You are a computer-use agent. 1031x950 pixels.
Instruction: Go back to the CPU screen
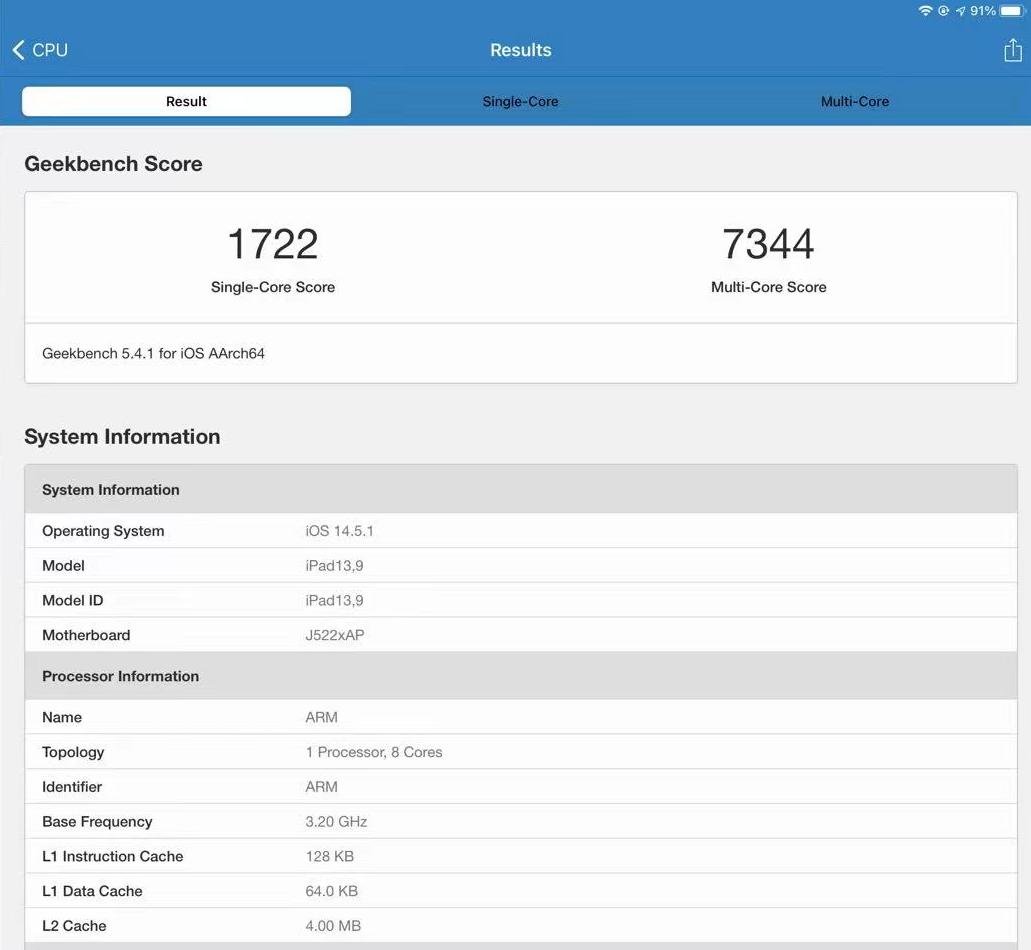[x=40, y=49]
